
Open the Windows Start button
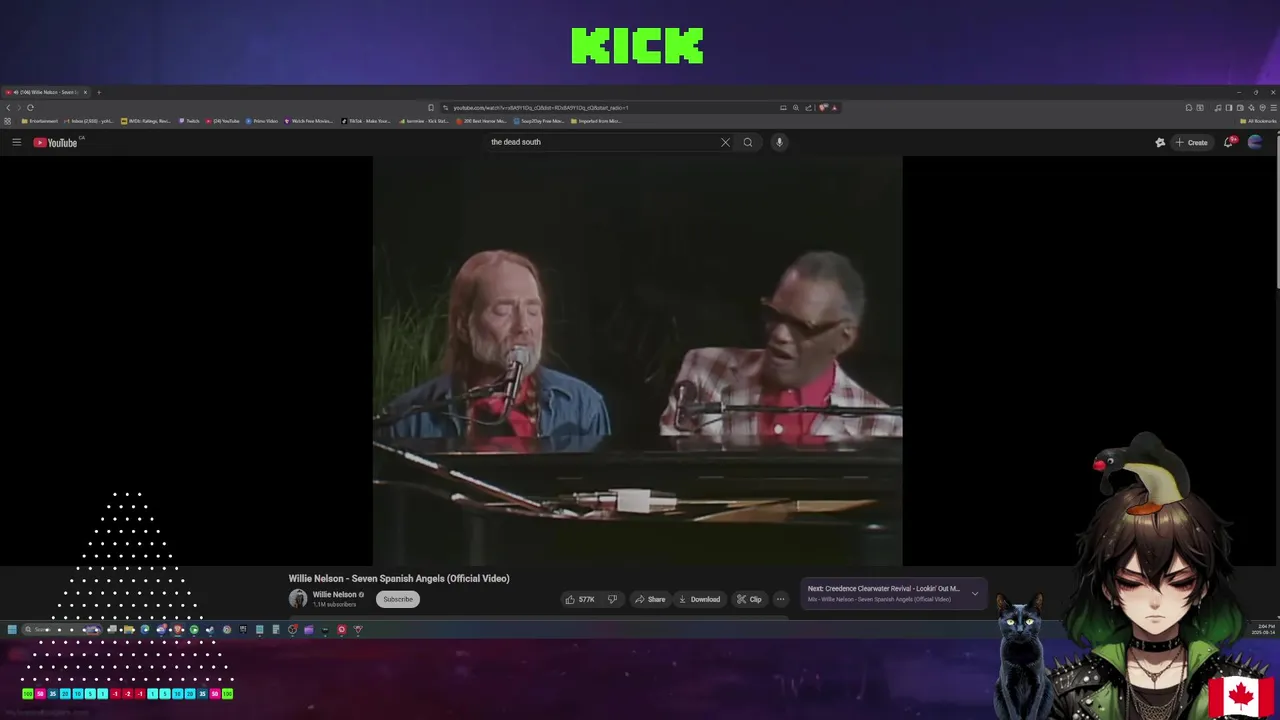click(12, 630)
